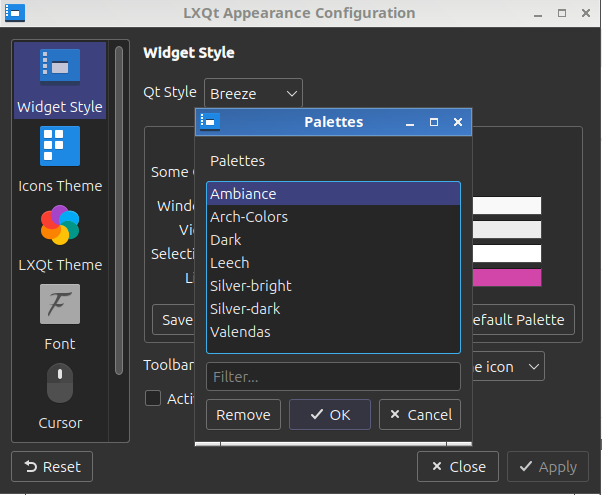
Task: Click the magenta color swatch
Action: tap(507, 278)
